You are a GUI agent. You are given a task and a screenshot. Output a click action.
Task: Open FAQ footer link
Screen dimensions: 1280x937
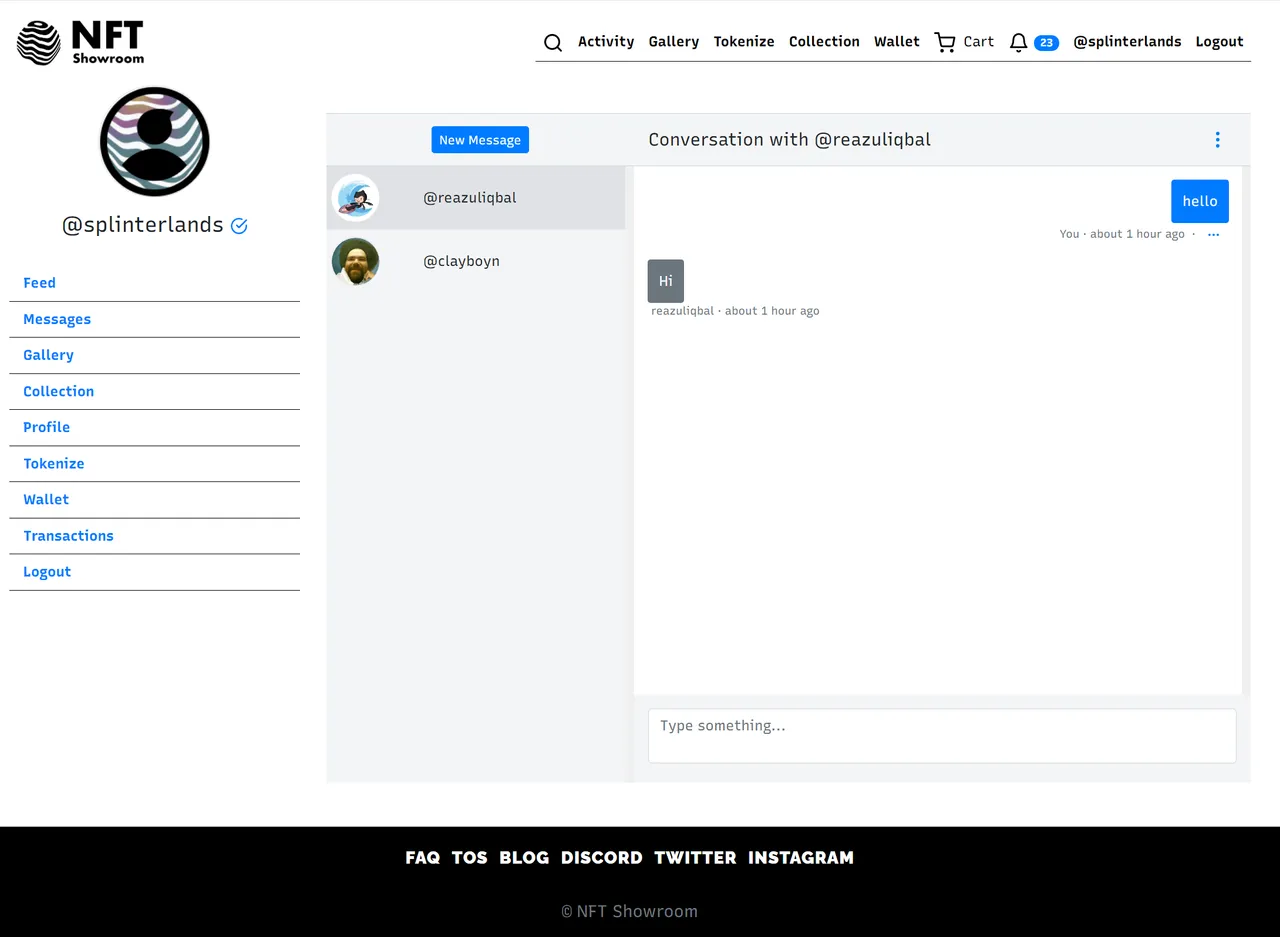(x=423, y=858)
